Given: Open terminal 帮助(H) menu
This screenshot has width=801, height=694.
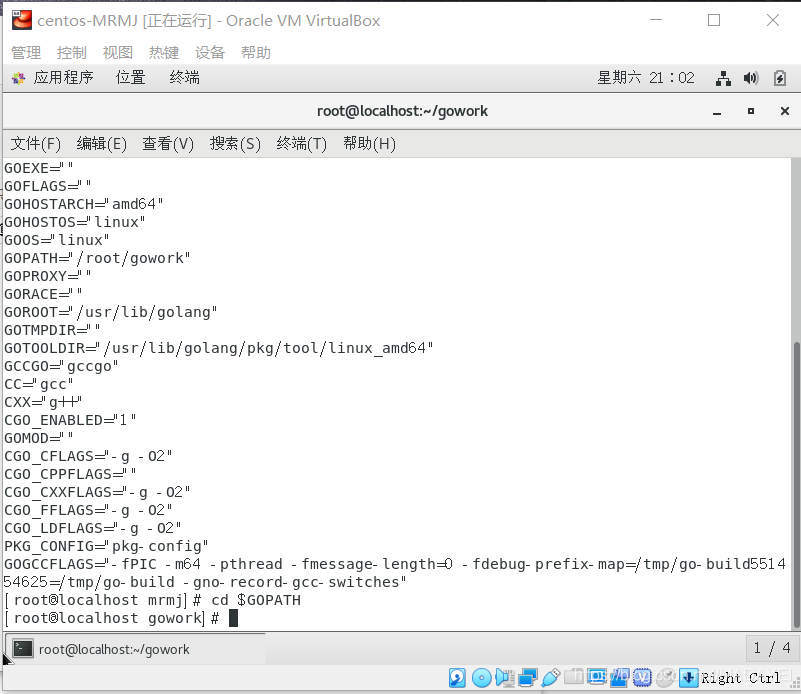Looking at the screenshot, I should (x=369, y=144).
